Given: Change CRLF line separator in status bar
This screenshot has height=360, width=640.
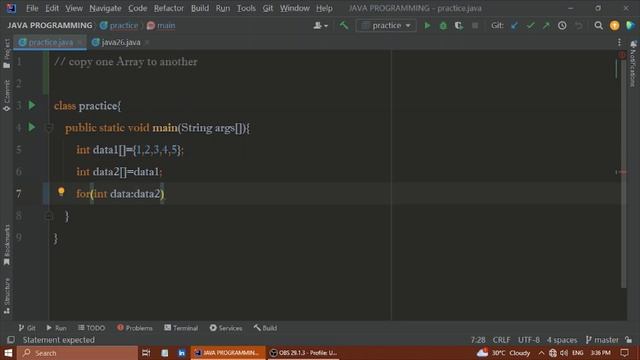Looking at the screenshot, I should [x=501, y=340].
